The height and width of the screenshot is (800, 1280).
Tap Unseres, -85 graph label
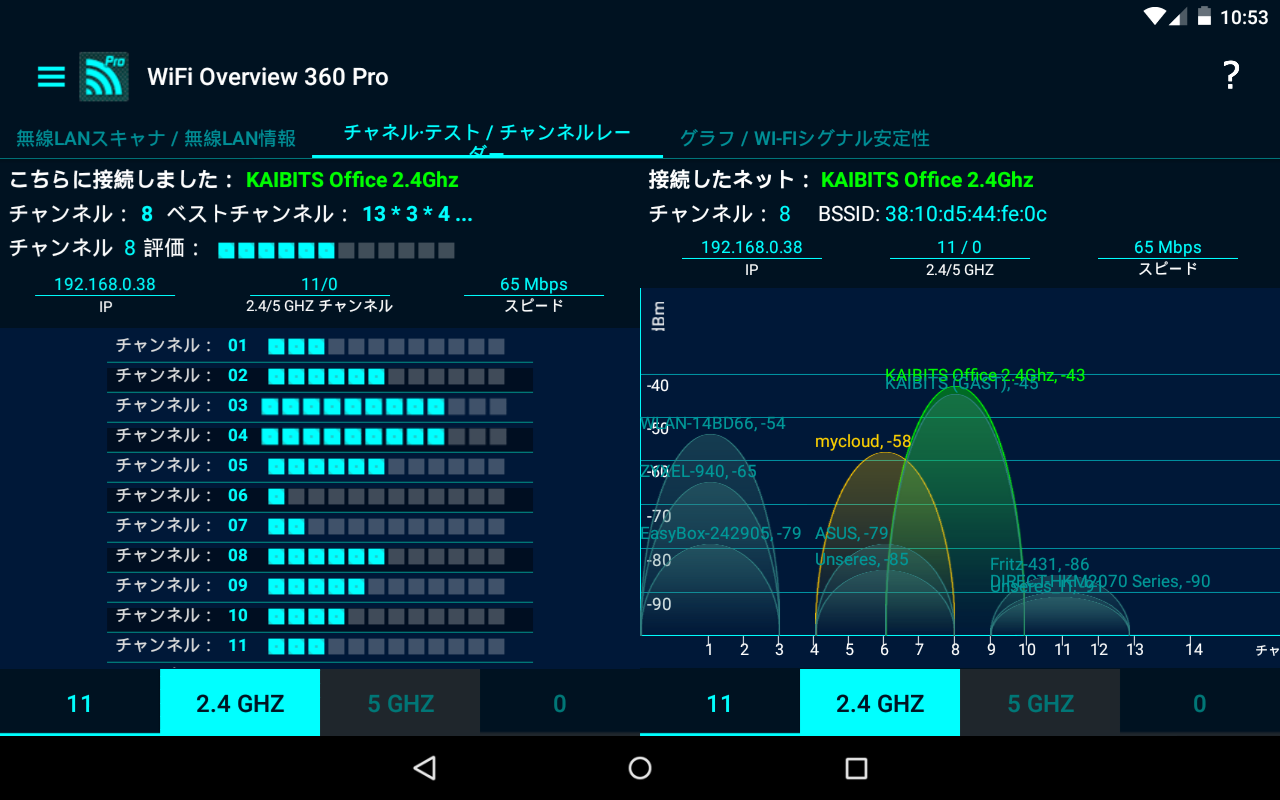click(862, 559)
